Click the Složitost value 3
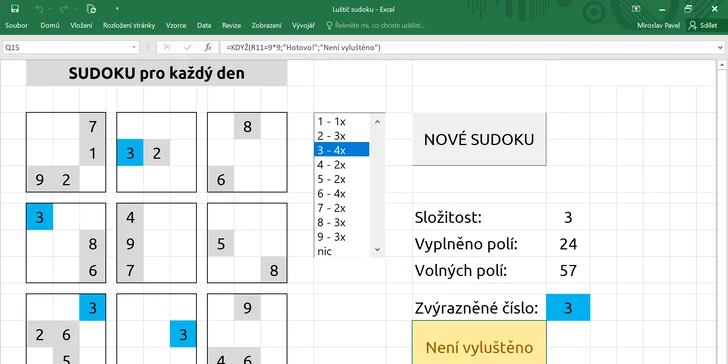Image resolution: width=728 pixels, height=364 pixels. point(568,217)
